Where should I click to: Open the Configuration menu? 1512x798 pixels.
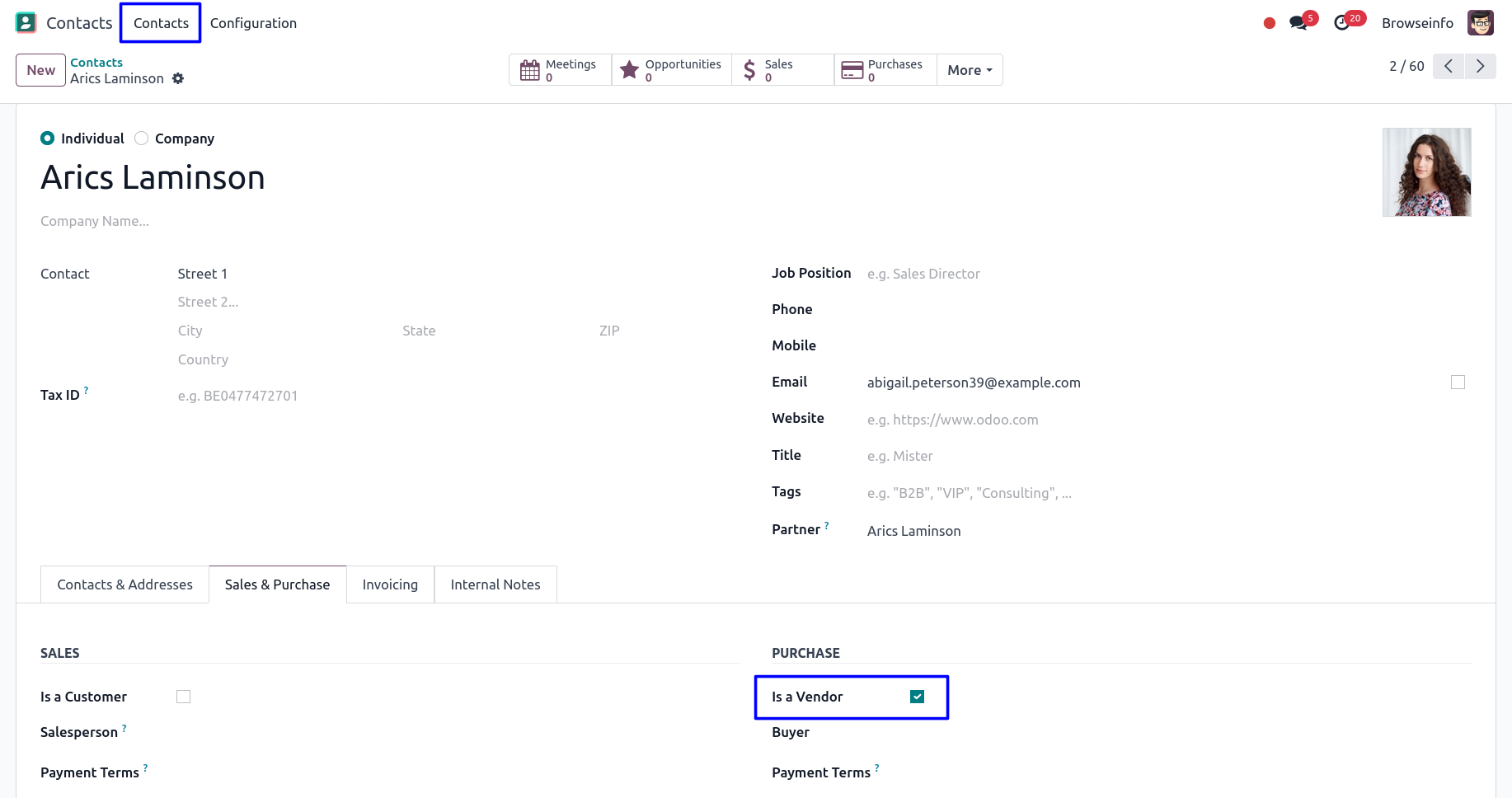(253, 23)
